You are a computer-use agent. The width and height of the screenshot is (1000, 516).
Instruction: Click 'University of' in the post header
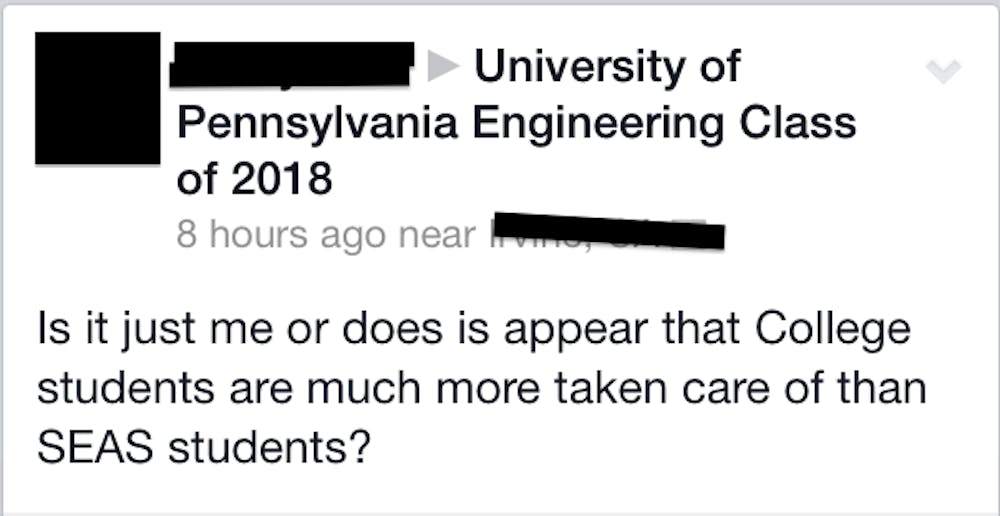(607, 67)
